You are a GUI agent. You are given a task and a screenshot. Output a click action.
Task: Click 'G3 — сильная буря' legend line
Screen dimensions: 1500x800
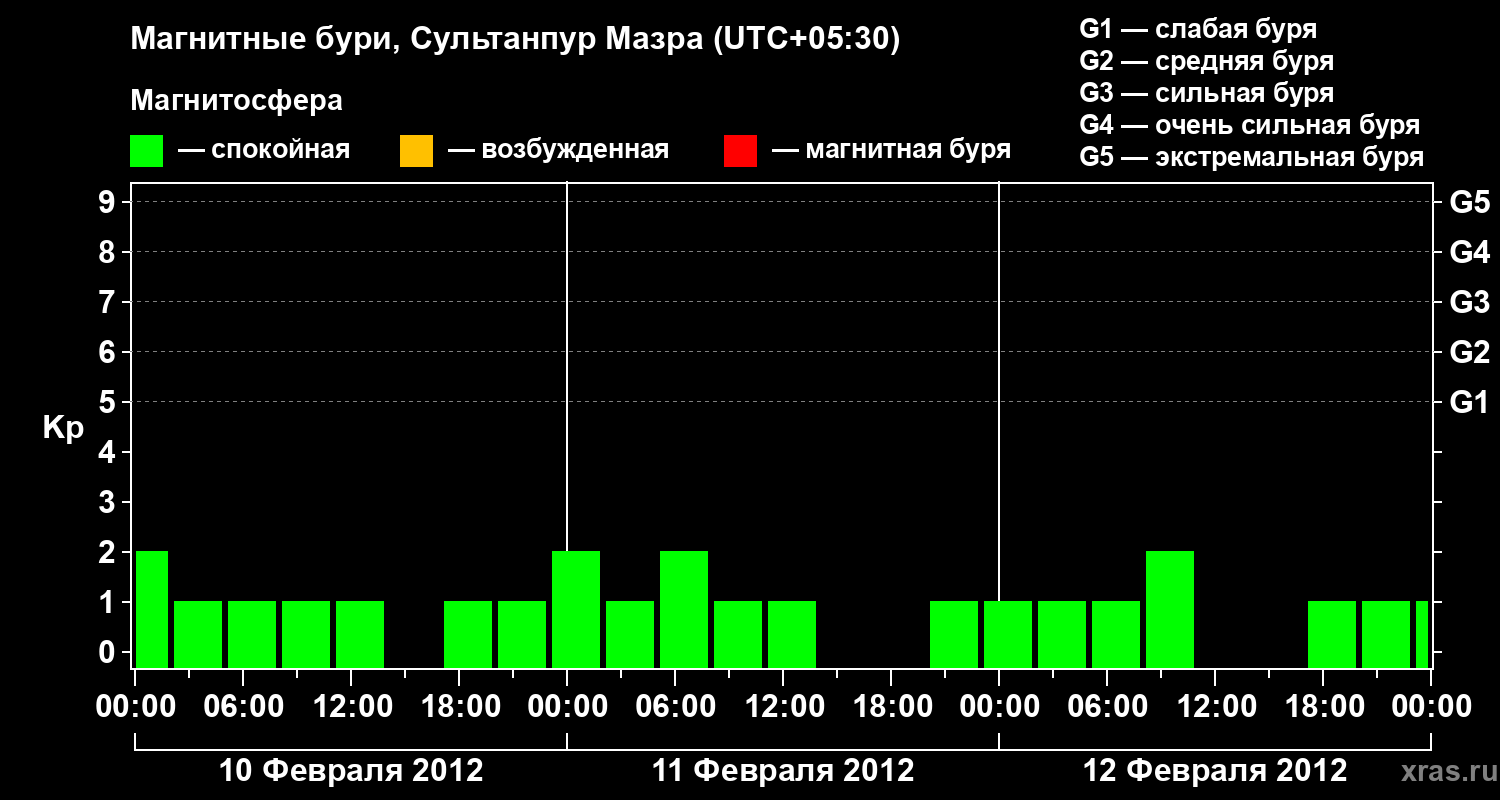click(1207, 93)
